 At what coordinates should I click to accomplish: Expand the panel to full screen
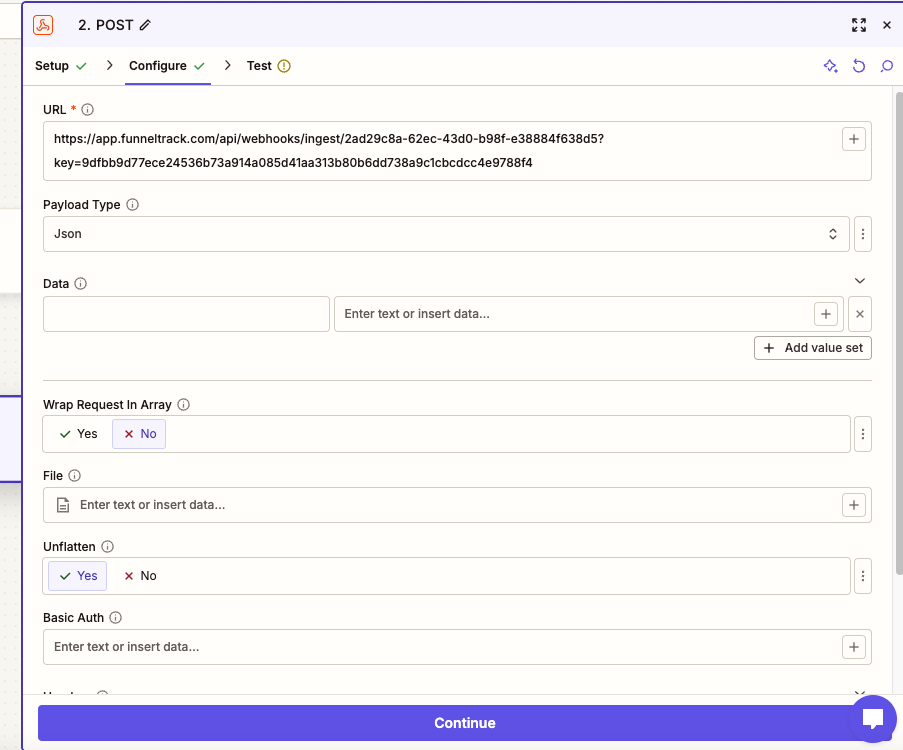[x=859, y=25]
